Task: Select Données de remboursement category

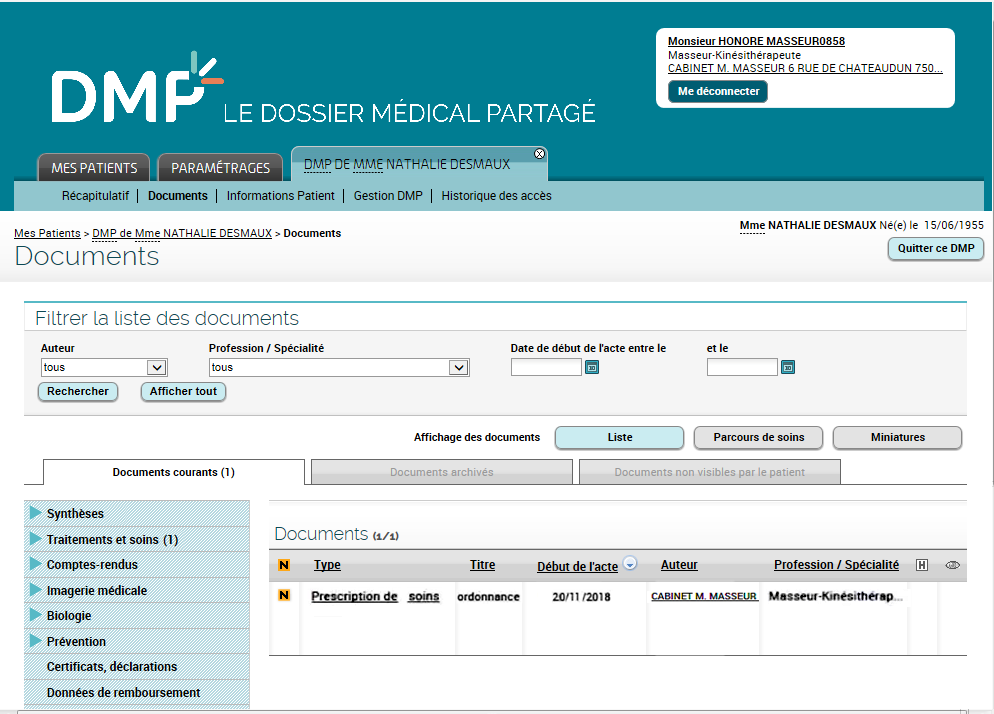Action: tap(123, 692)
